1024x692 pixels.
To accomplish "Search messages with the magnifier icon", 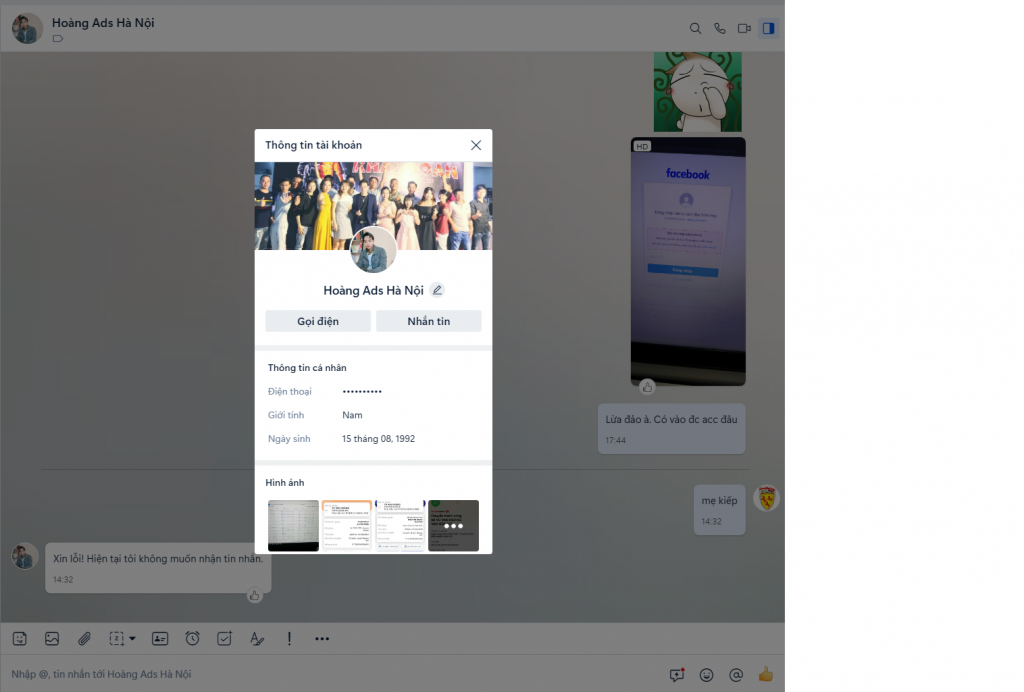I will tap(695, 28).
